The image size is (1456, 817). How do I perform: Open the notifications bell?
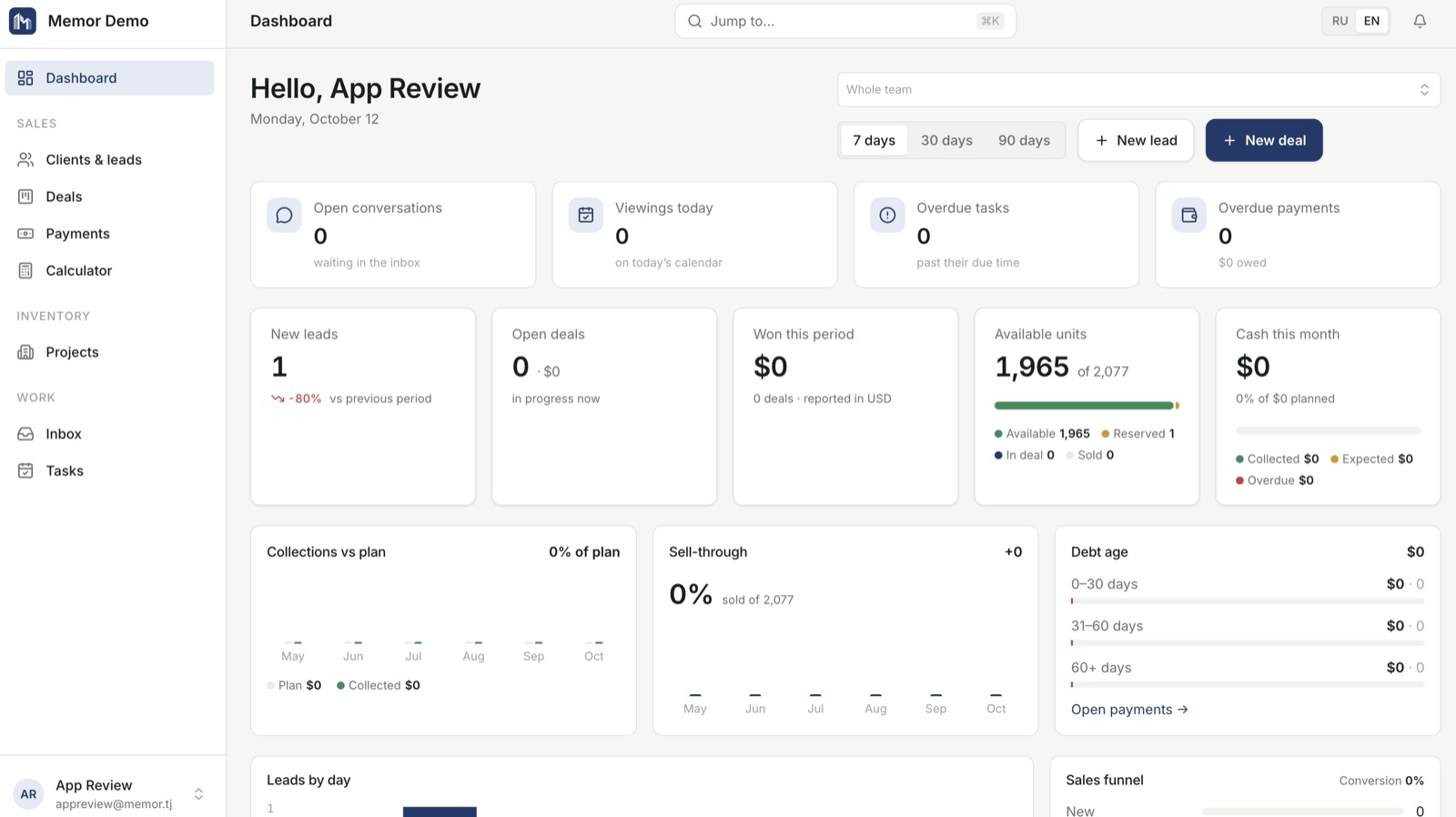pos(1420,21)
